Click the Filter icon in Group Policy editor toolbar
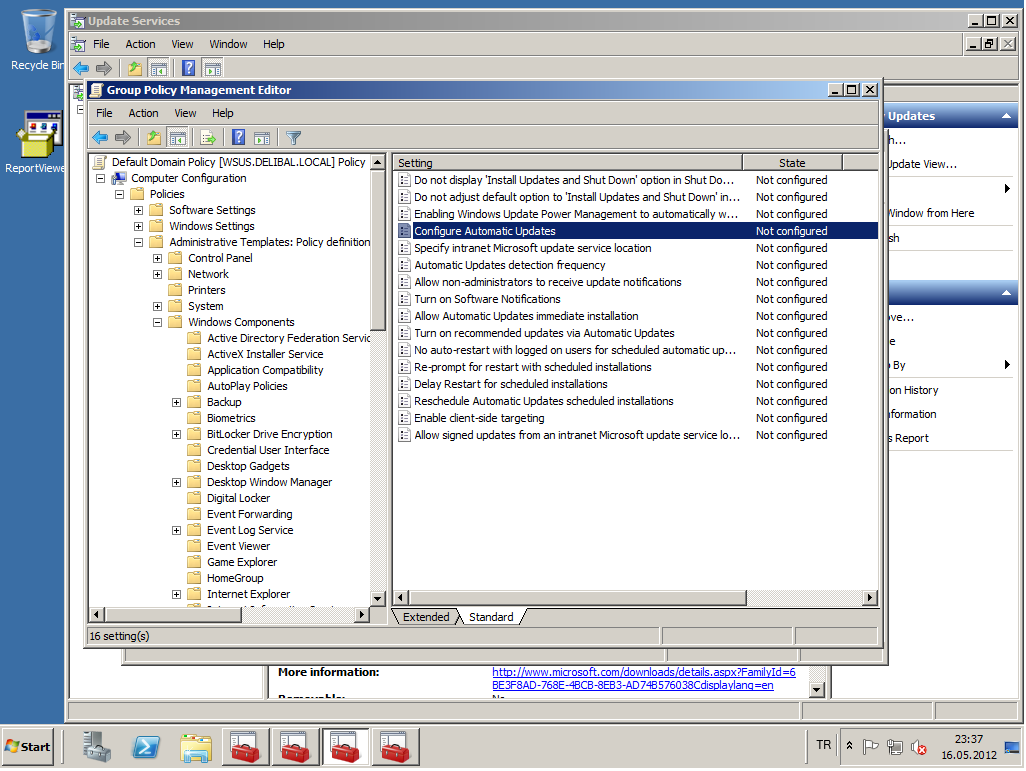 click(293, 138)
